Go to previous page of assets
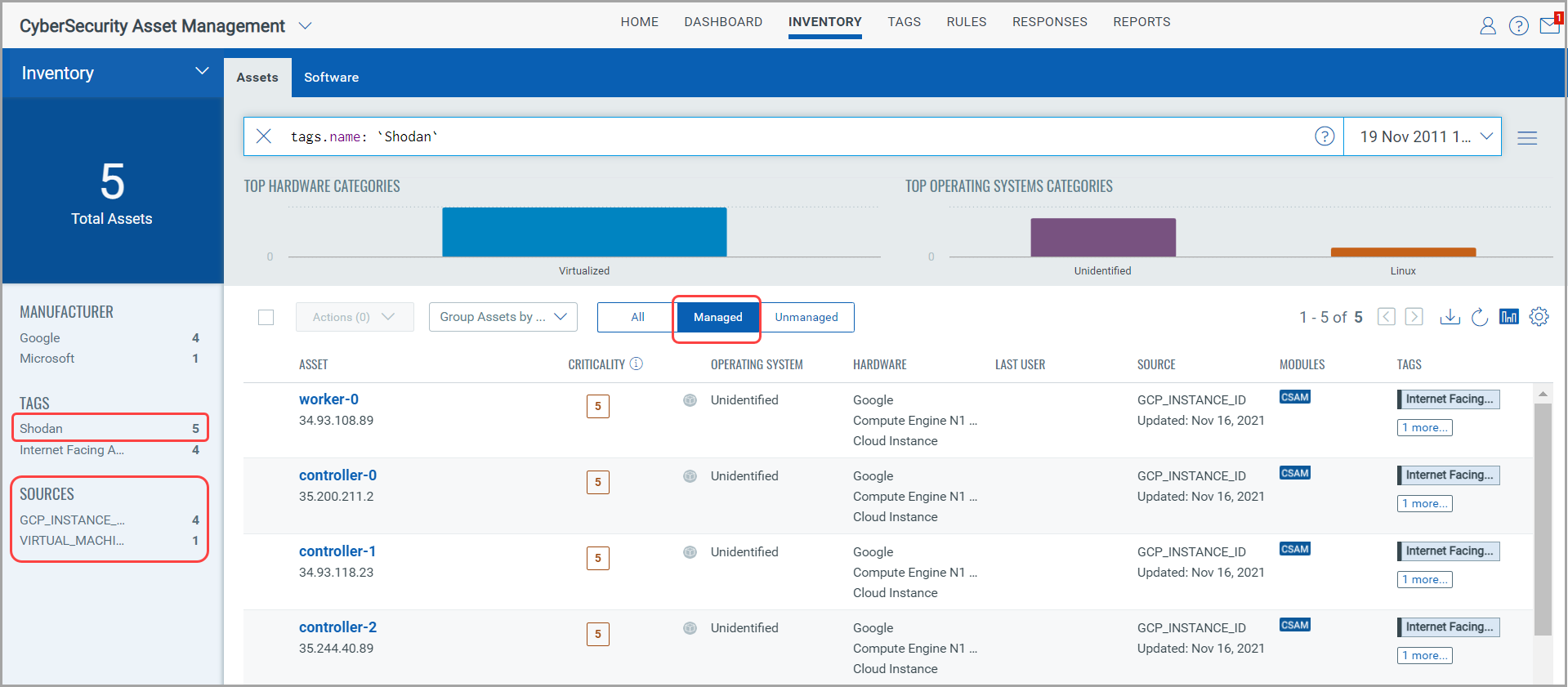The image size is (1568, 687). pos(1386,317)
